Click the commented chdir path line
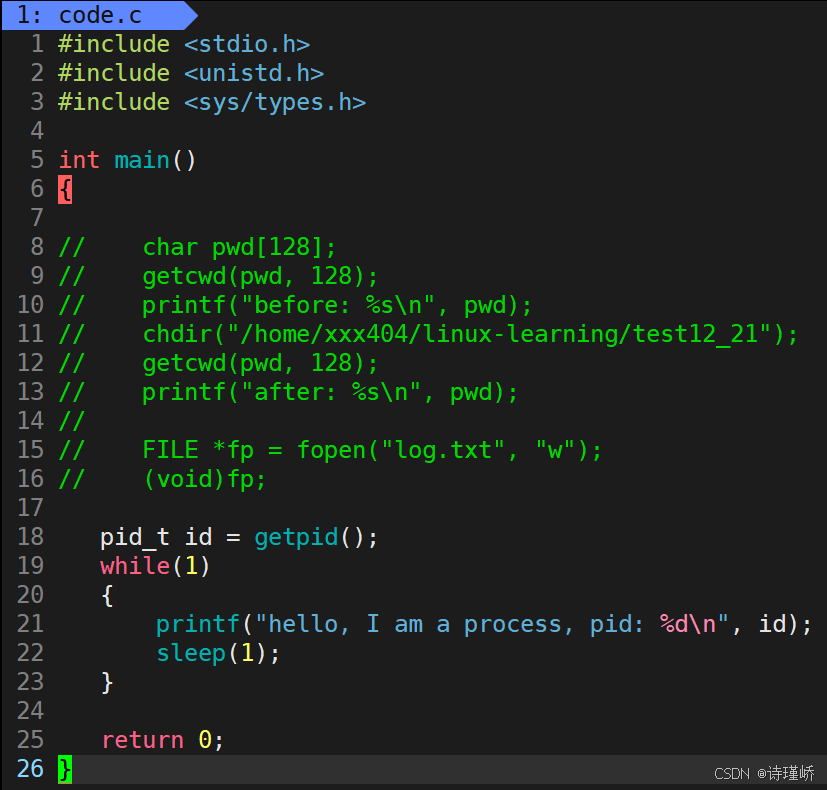 click(428, 334)
